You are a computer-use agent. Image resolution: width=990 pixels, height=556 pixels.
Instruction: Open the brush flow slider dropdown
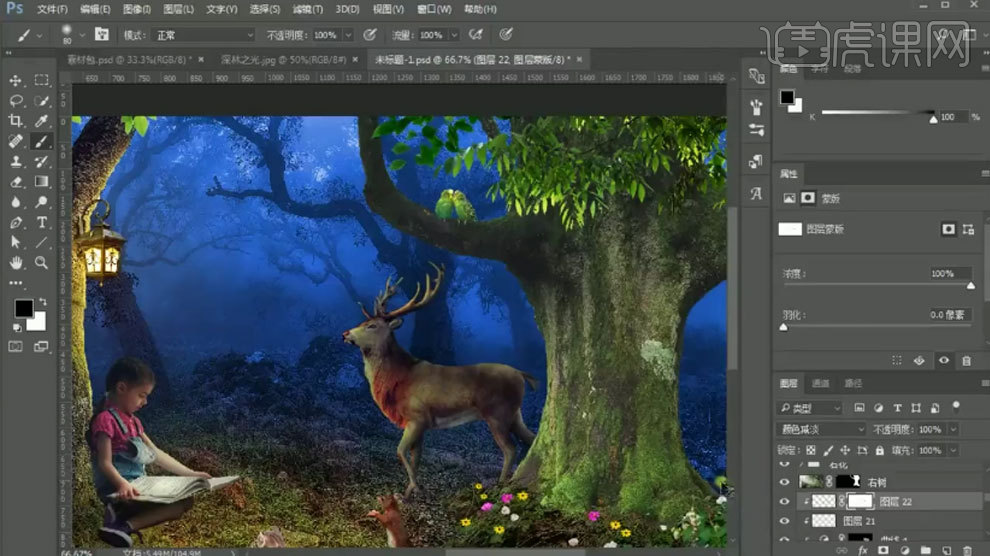coord(453,35)
